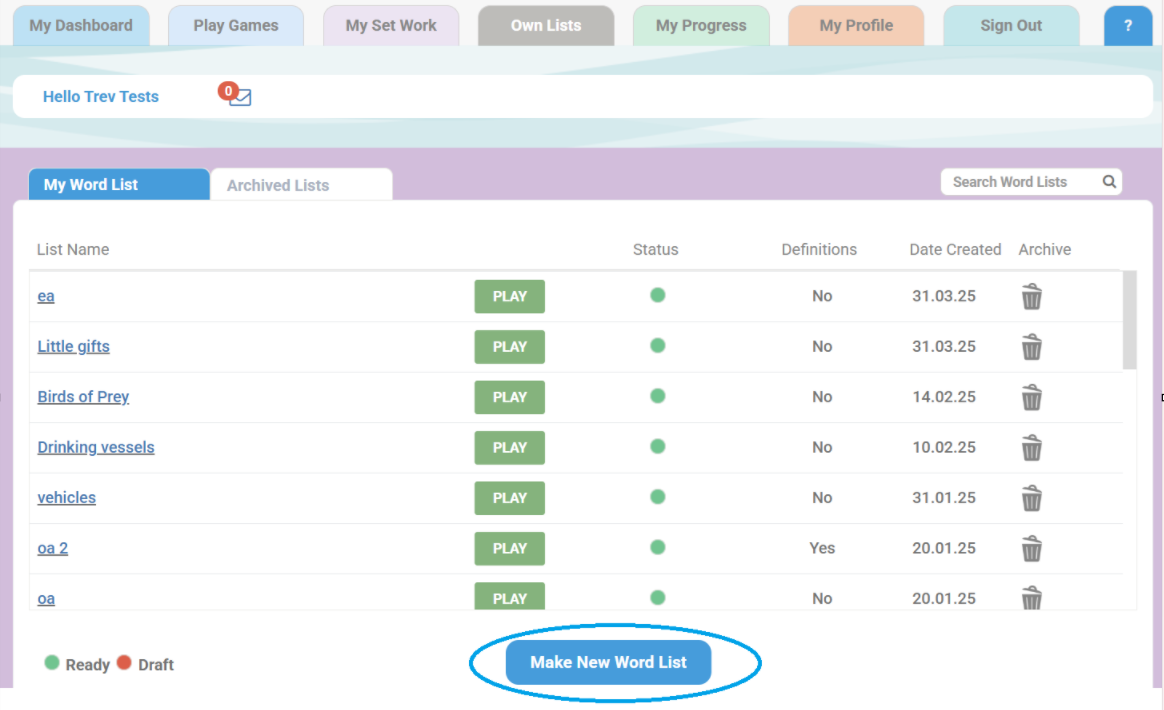
Task: Open the Play Games section
Action: click(x=236, y=26)
